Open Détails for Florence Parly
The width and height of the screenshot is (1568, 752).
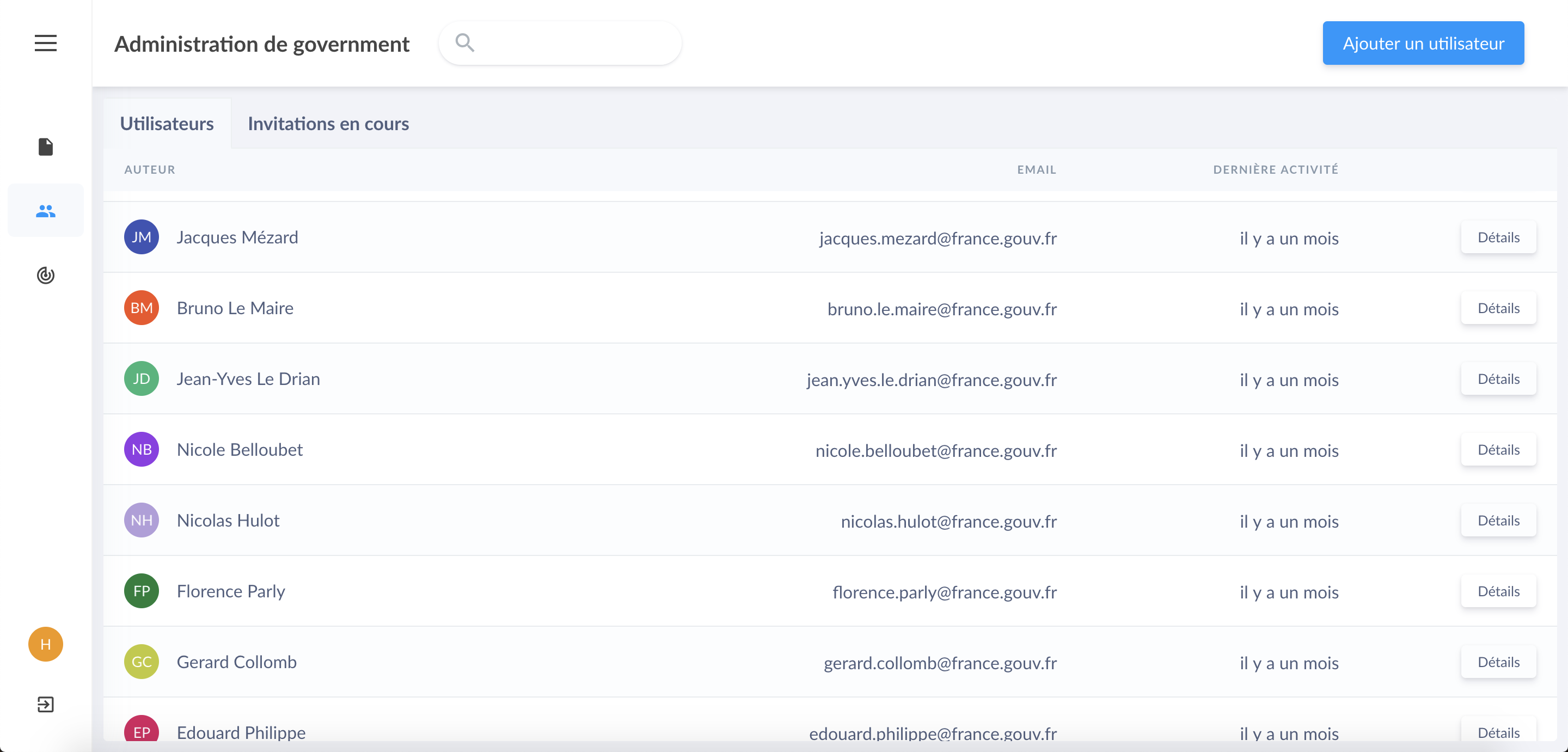(1498, 591)
